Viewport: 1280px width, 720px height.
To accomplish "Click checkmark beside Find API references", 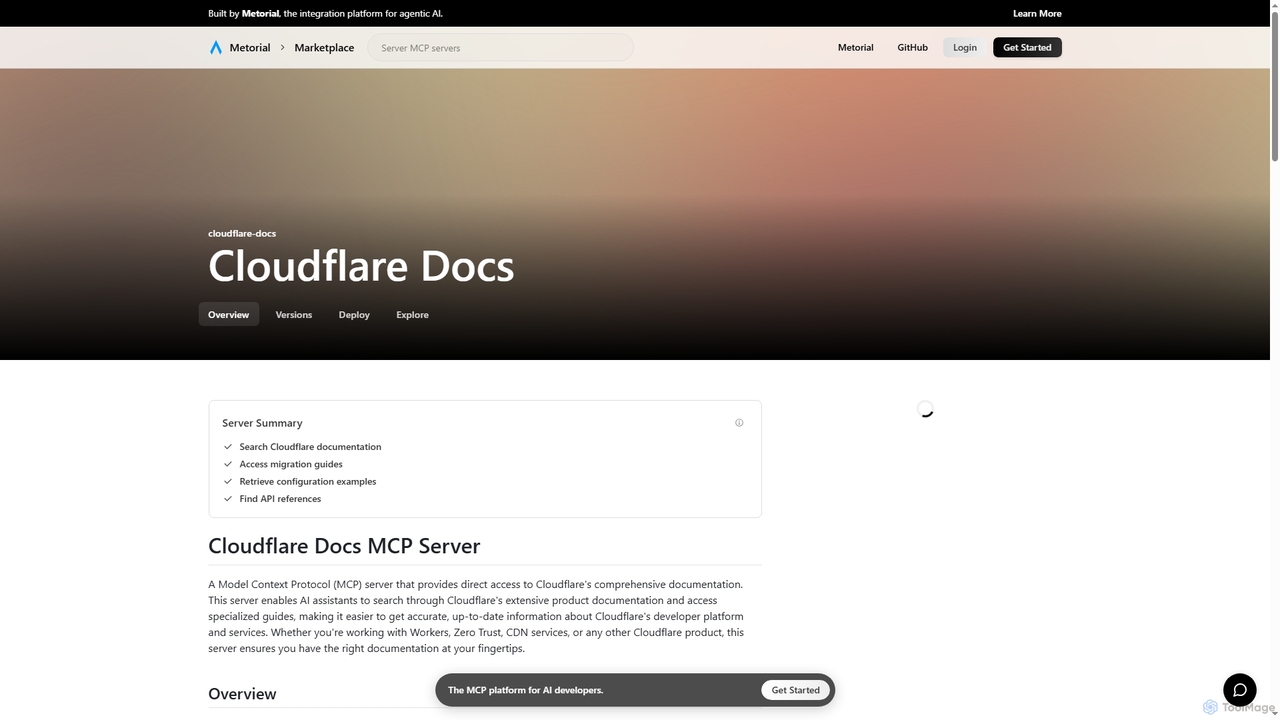I will click(228, 499).
